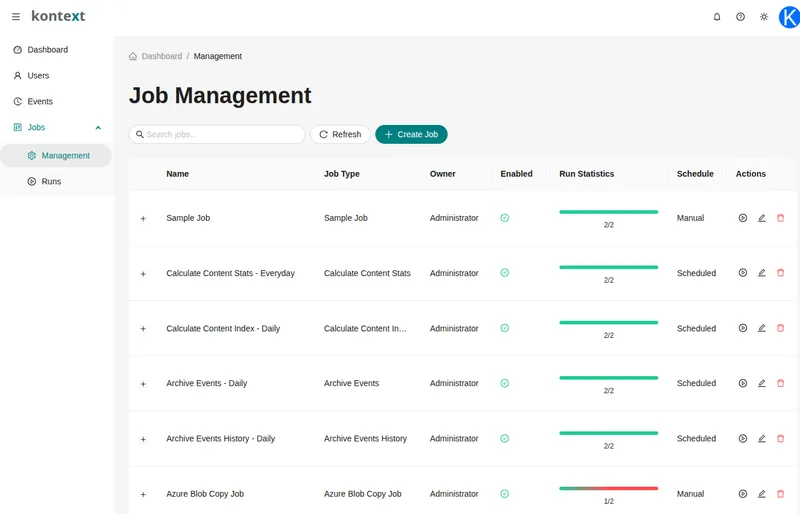The width and height of the screenshot is (800, 514).
Task: Open the hamburger menu icon
Action: [x=16, y=16]
